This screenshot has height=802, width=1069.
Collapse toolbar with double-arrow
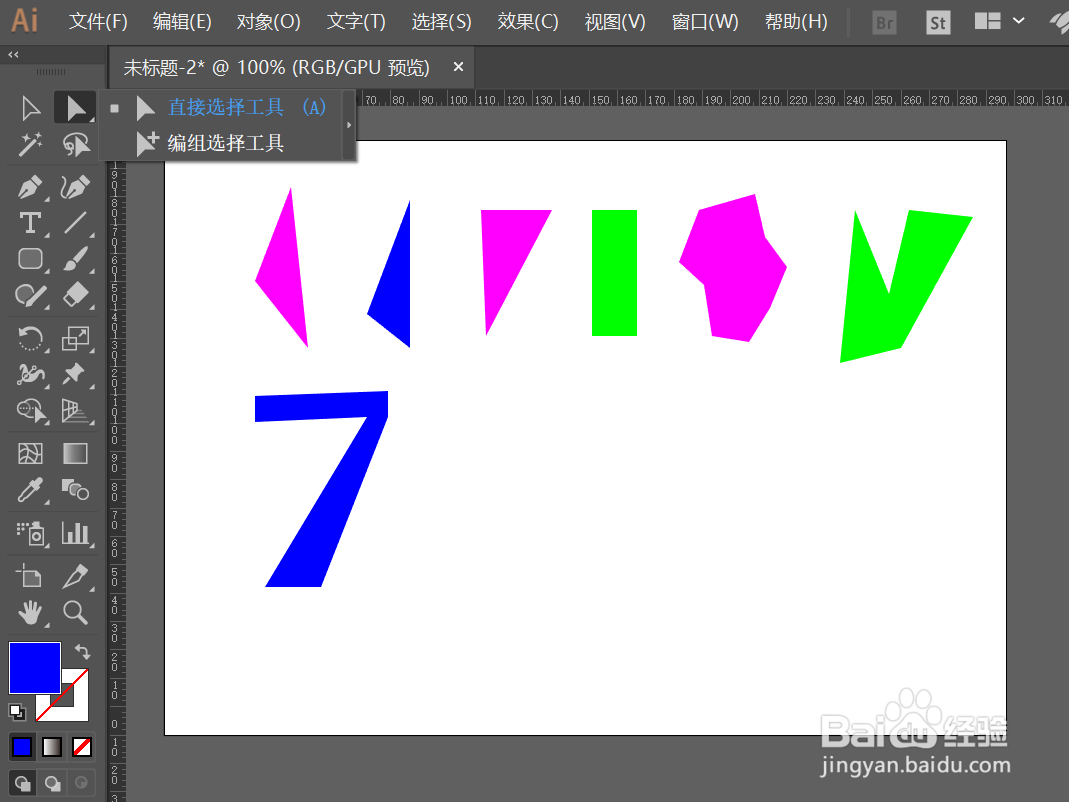14,55
